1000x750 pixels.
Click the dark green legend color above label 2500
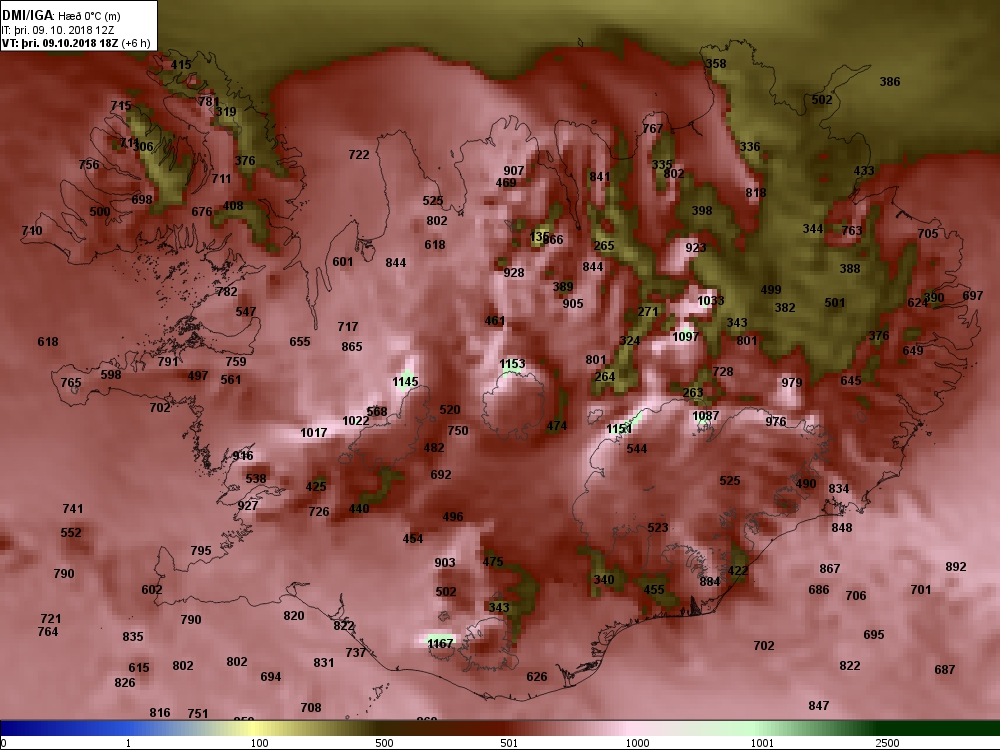[888, 728]
